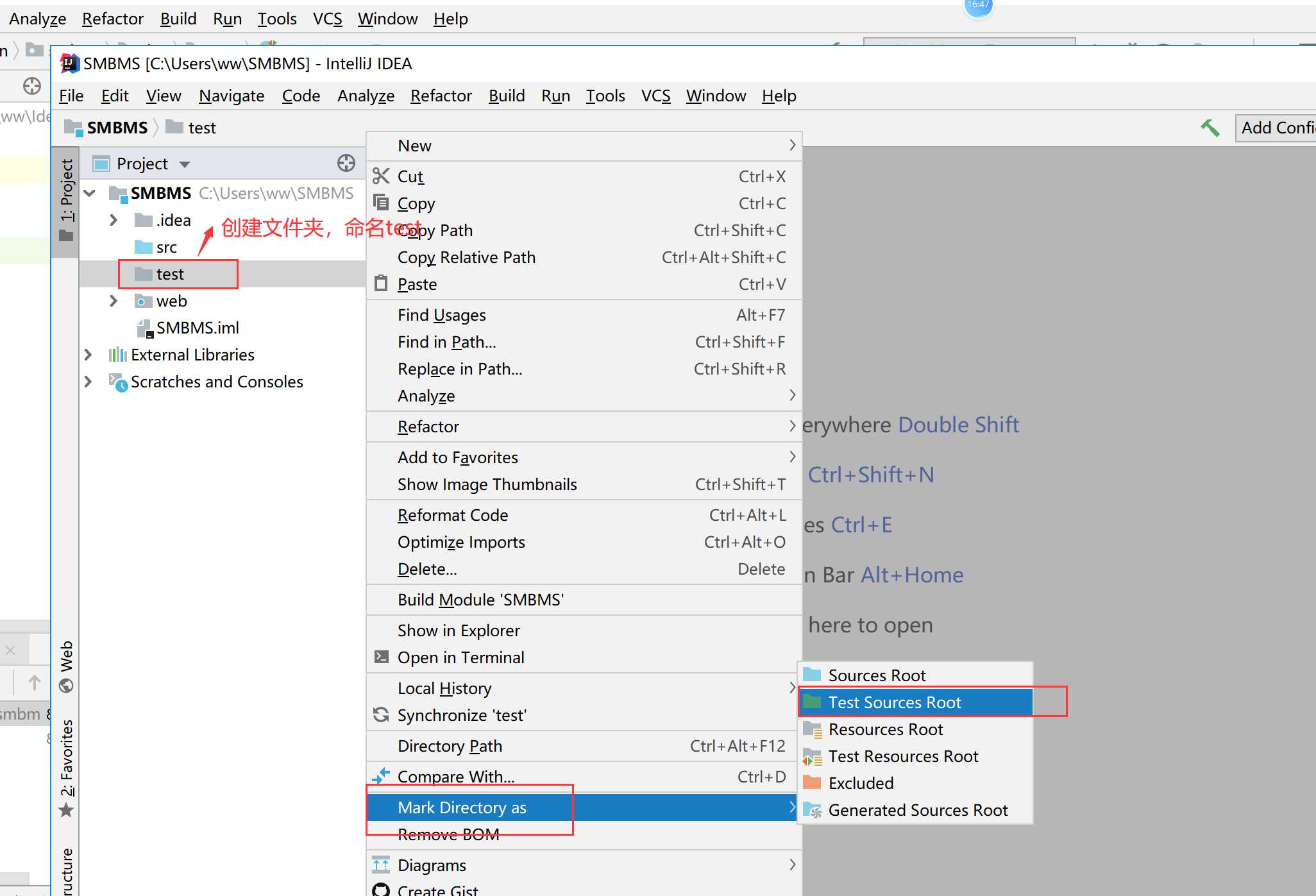Click the Web globe icon in sidebar
The width and height of the screenshot is (1316, 896).
click(x=66, y=686)
